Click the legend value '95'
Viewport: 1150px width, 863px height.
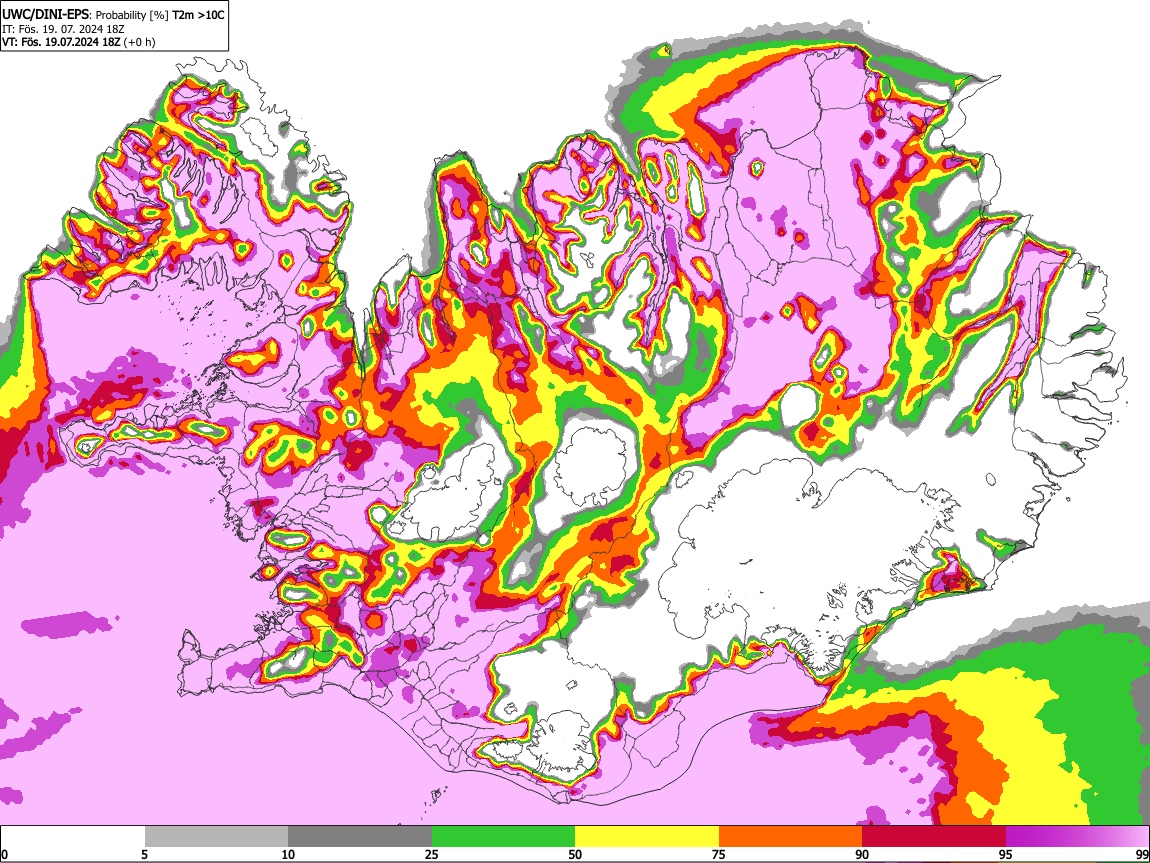pos(1006,854)
